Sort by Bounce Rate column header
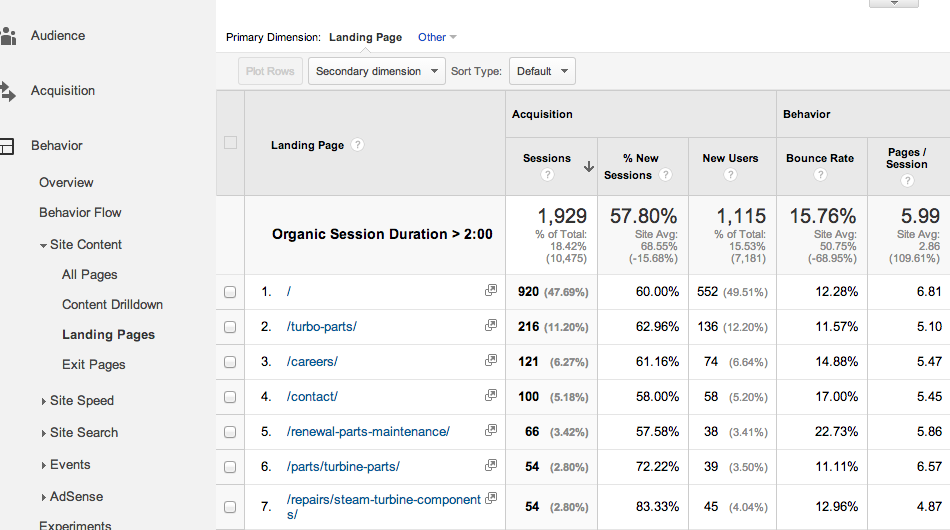The image size is (950, 530). point(820,159)
